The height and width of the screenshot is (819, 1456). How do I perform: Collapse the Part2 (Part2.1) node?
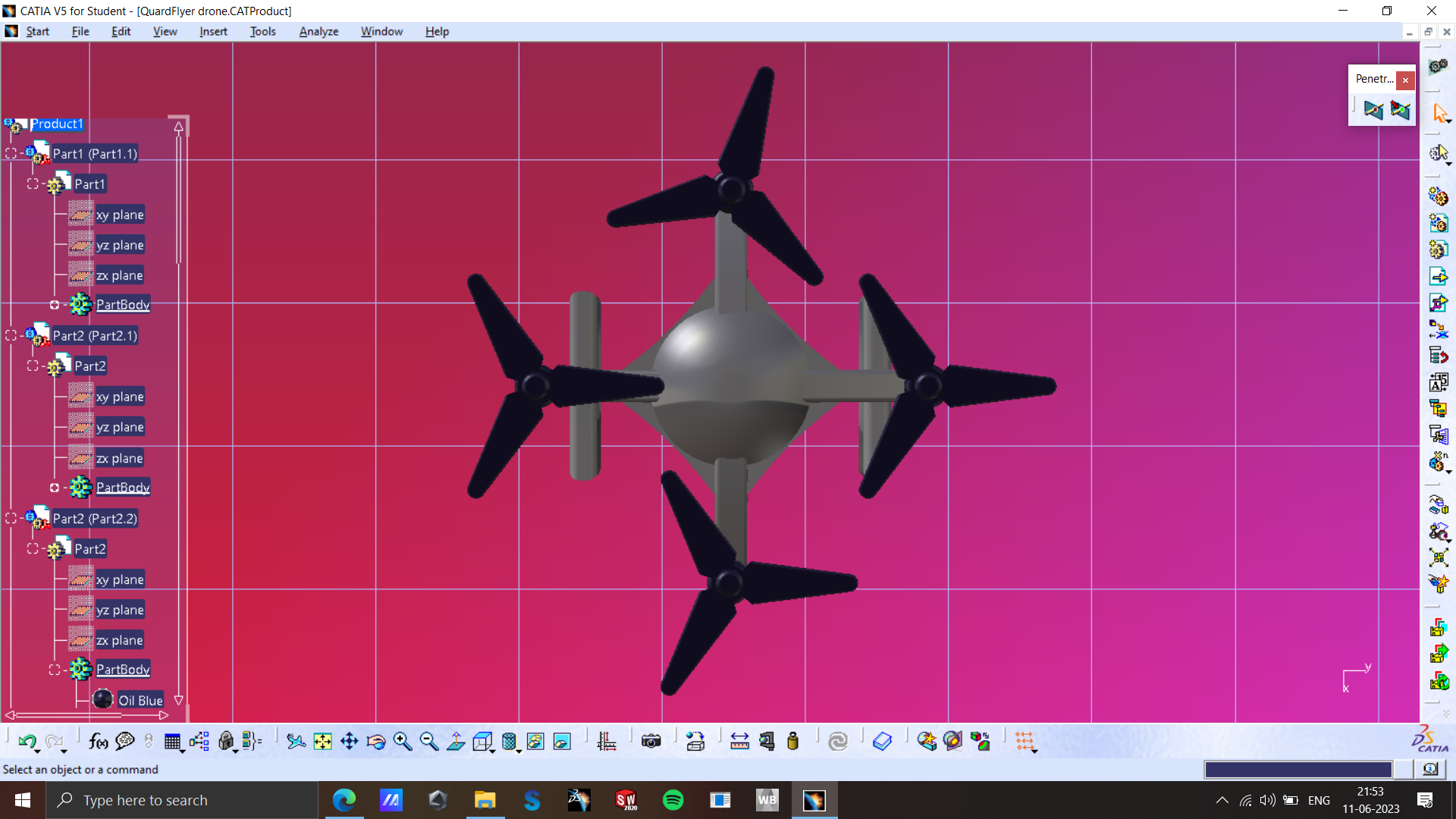(x=11, y=335)
